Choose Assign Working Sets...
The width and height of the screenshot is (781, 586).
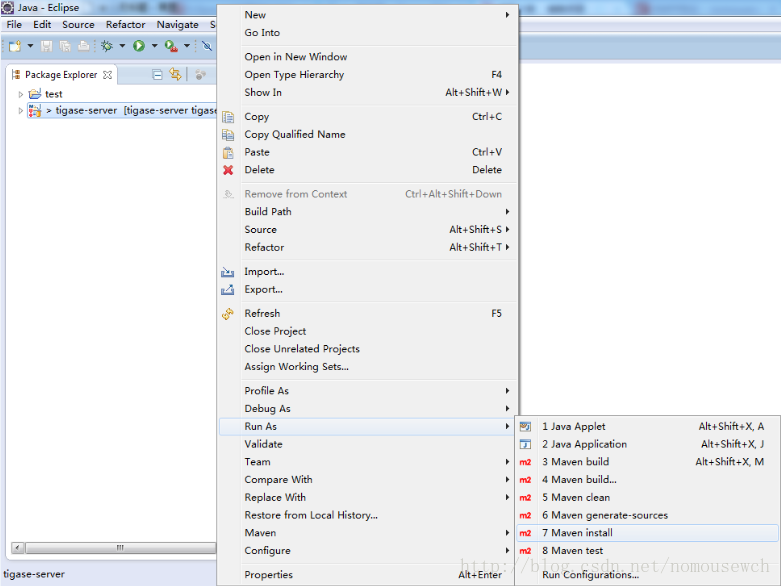[368, 367]
